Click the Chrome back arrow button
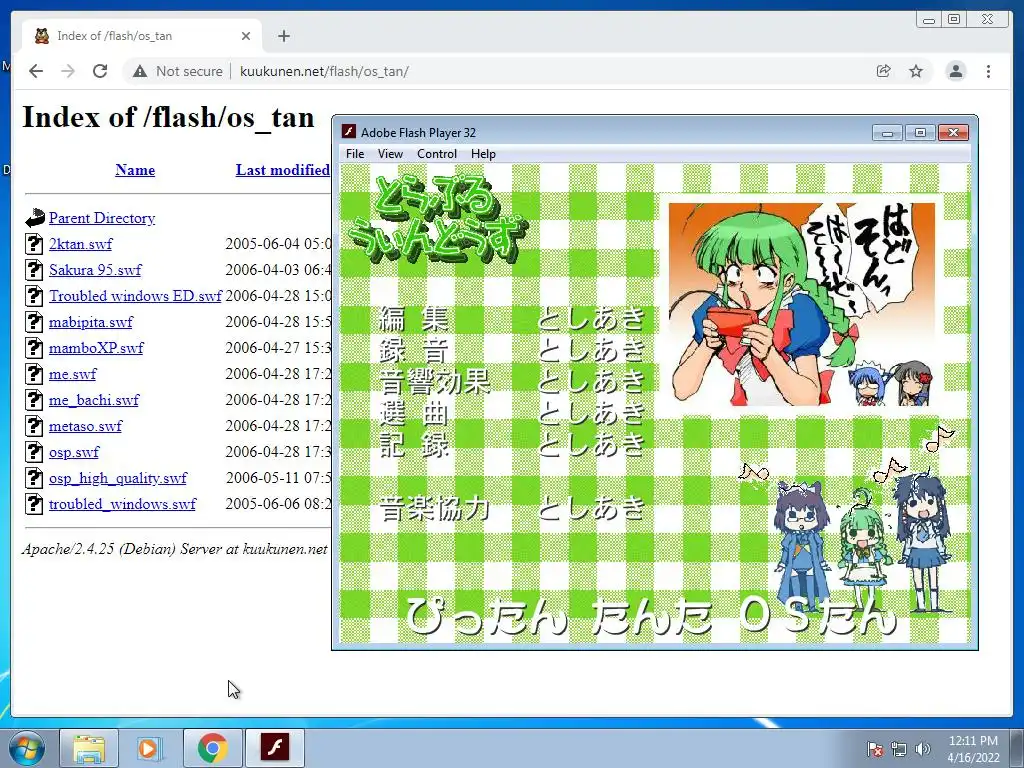The height and width of the screenshot is (768, 1024). pos(36,71)
